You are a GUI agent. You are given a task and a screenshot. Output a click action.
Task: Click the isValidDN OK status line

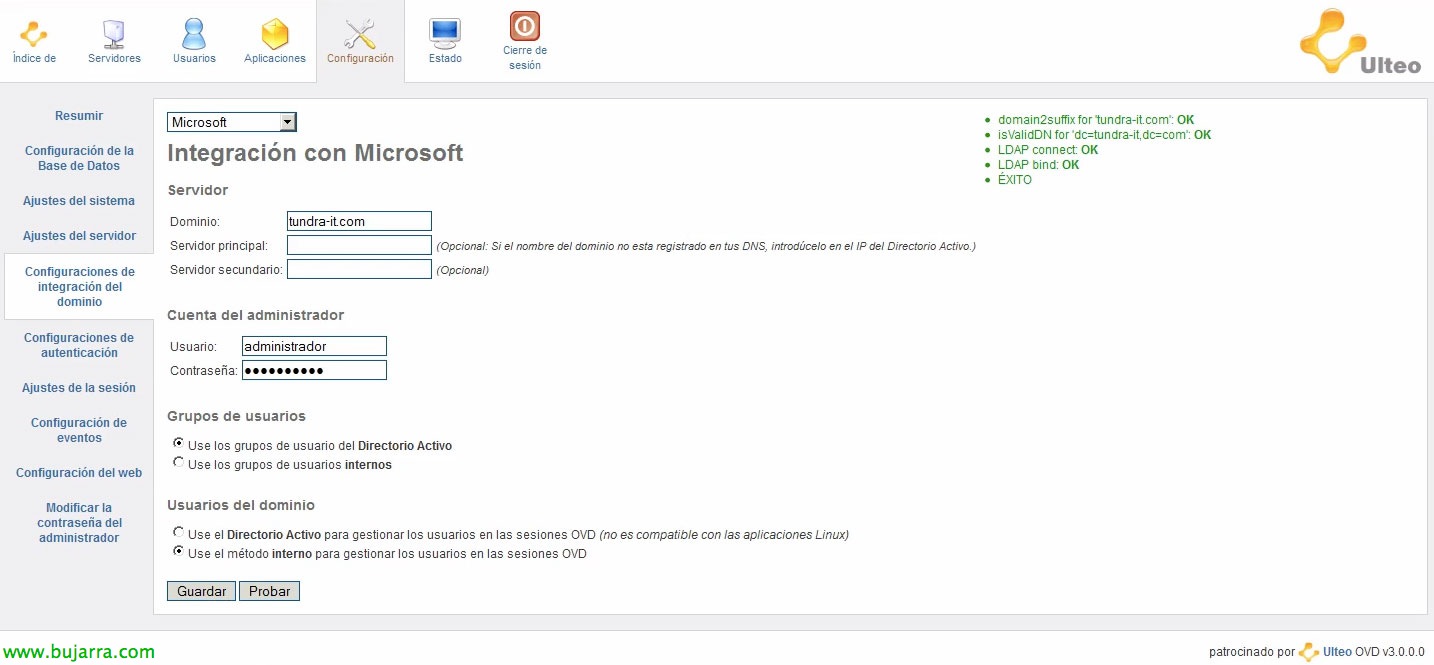tap(1104, 135)
